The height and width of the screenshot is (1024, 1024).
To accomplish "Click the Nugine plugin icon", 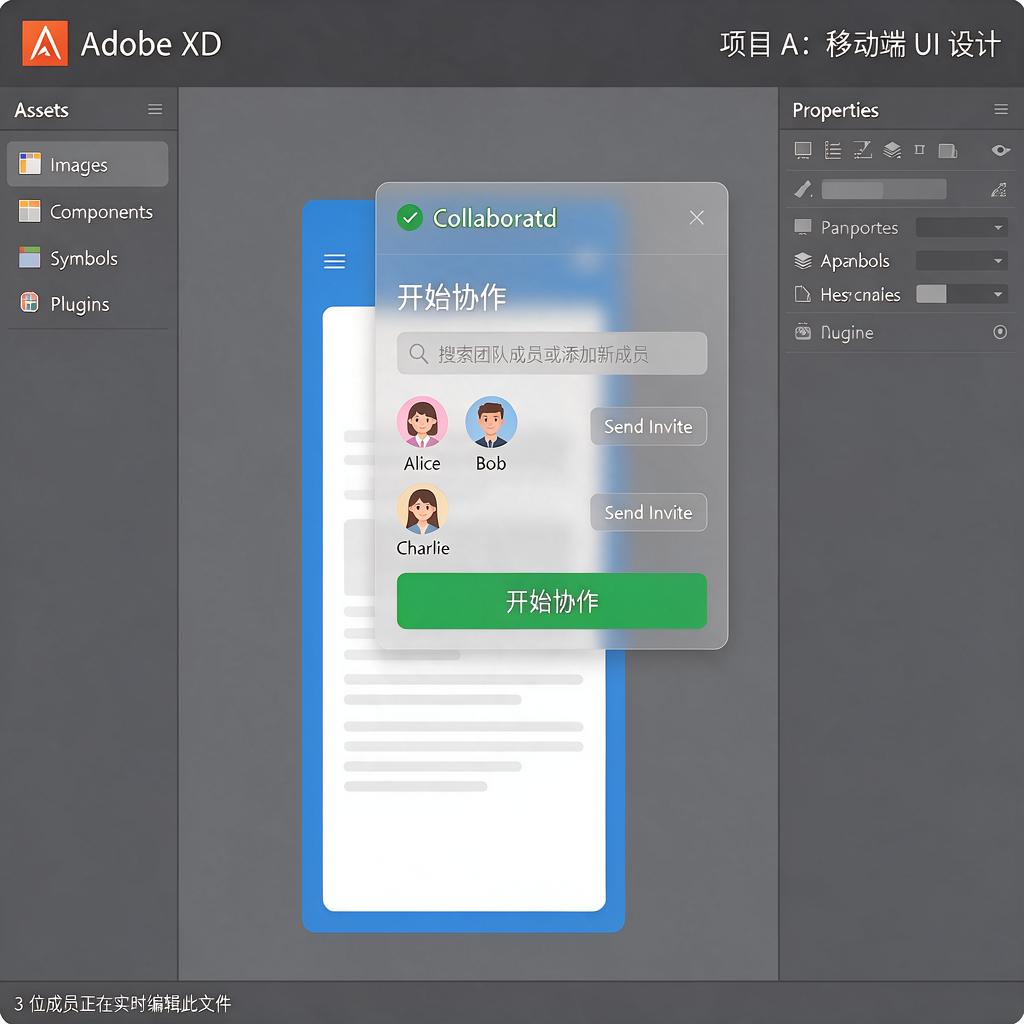I will click(803, 332).
